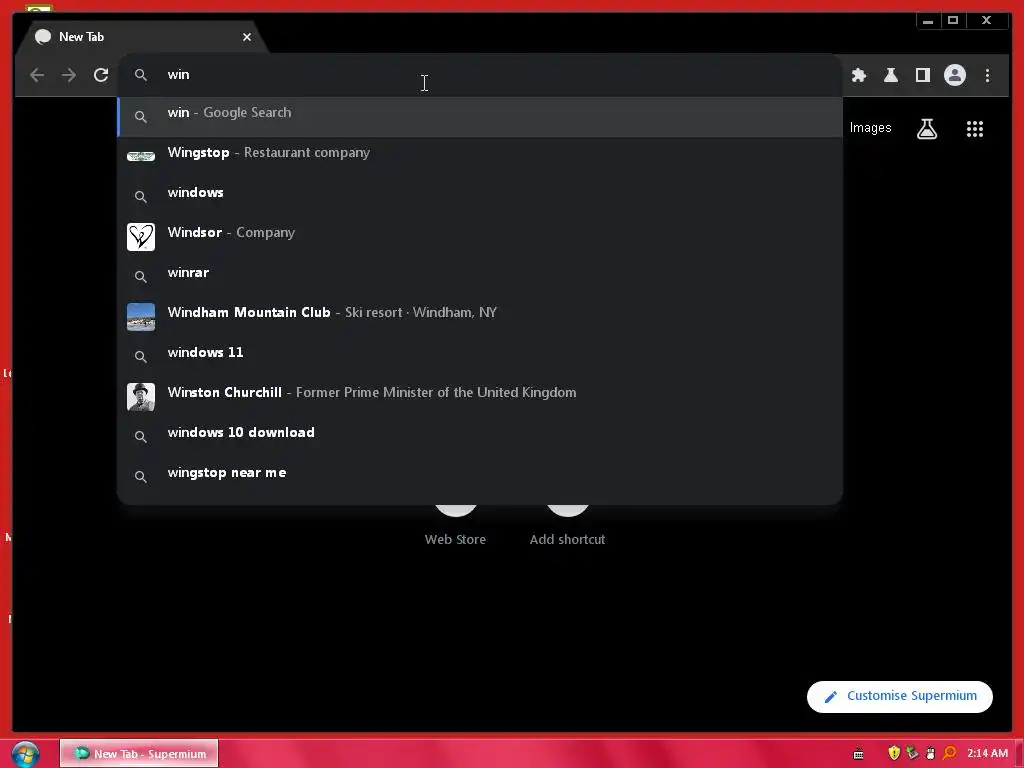Image resolution: width=1024 pixels, height=768 pixels.
Task: Choose the Windsor company suggestion
Action: click(x=480, y=236)
